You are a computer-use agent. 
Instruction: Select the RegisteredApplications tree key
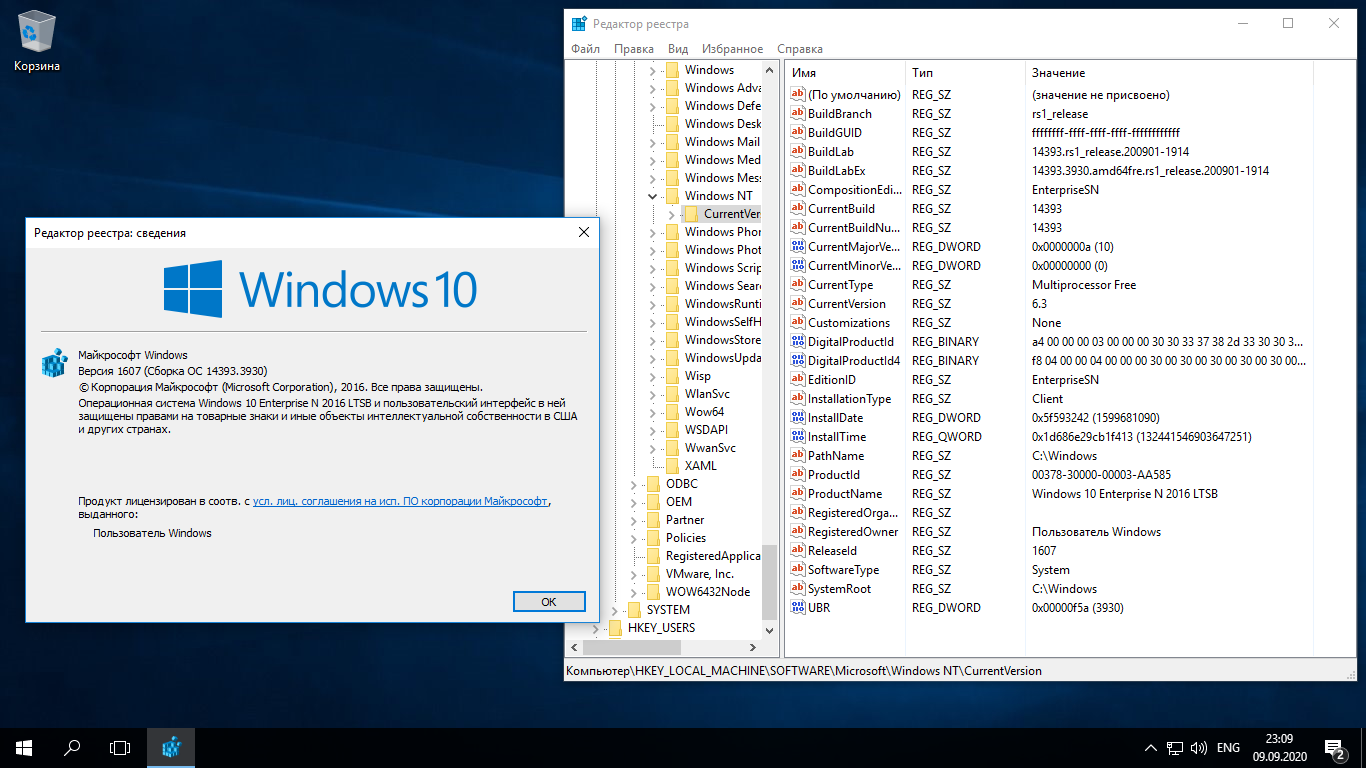[713, 555]
